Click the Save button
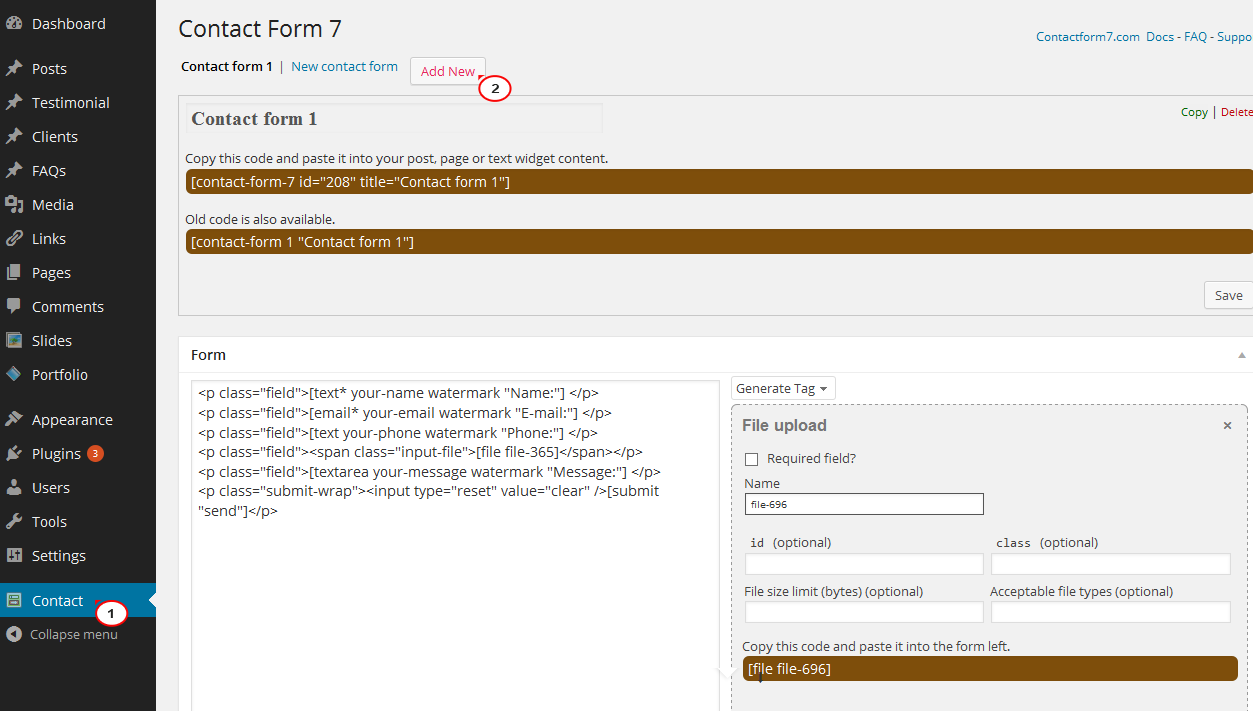The height and width of the screenshot is (711, 1253). click(1228, 295)
